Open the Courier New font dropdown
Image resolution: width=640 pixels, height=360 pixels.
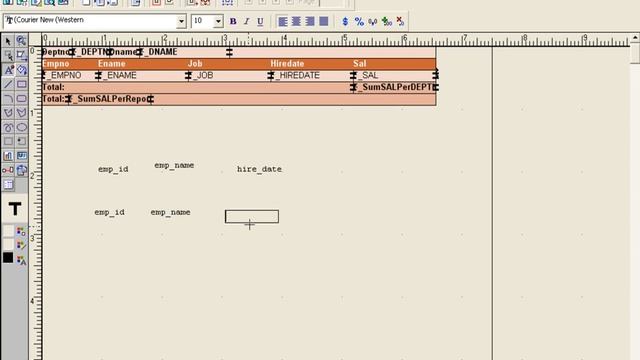point(181,21)
